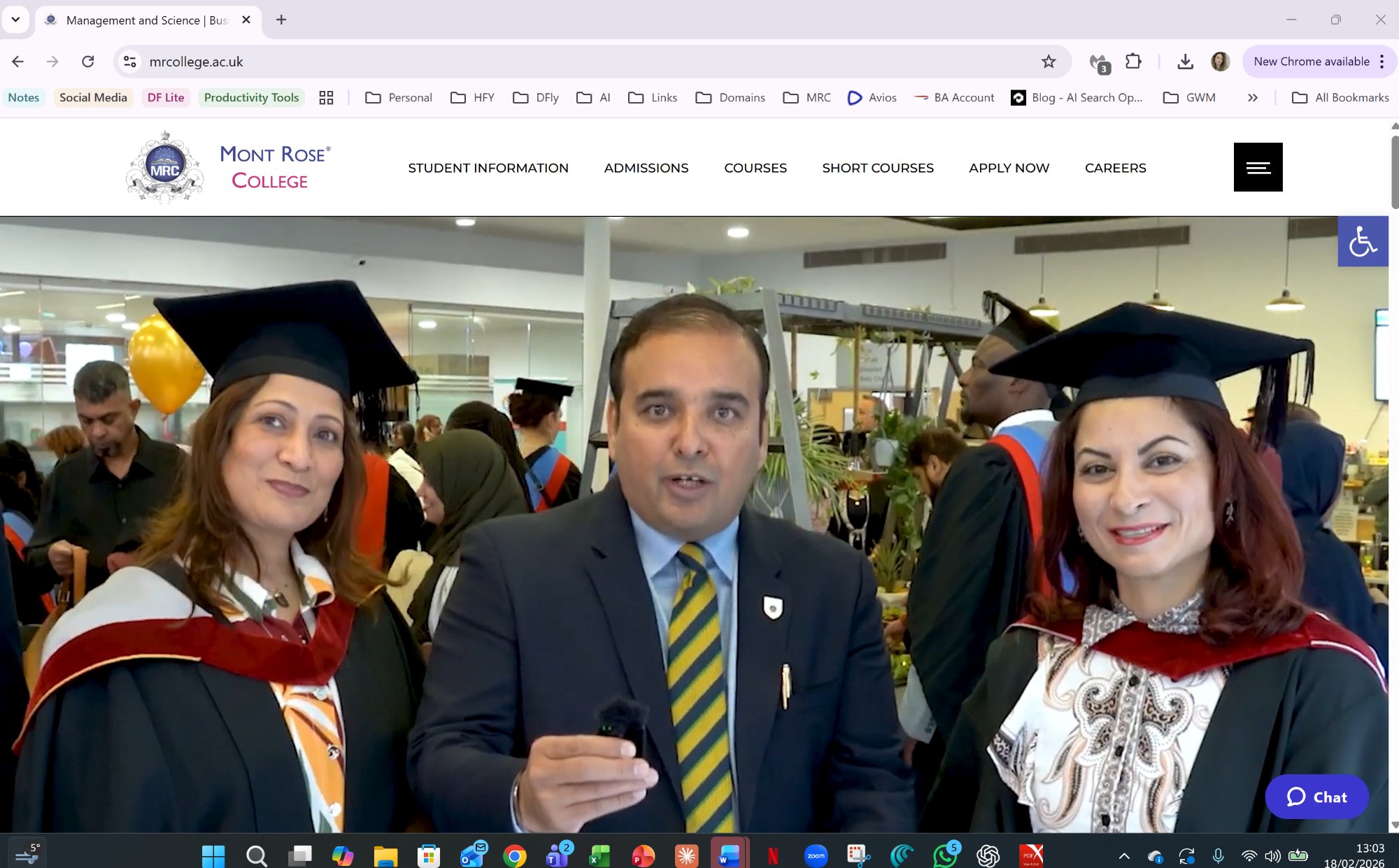Open the MRC bookmarks folder
Screen dimensions: 1399x868
click(x=807, y=97)
